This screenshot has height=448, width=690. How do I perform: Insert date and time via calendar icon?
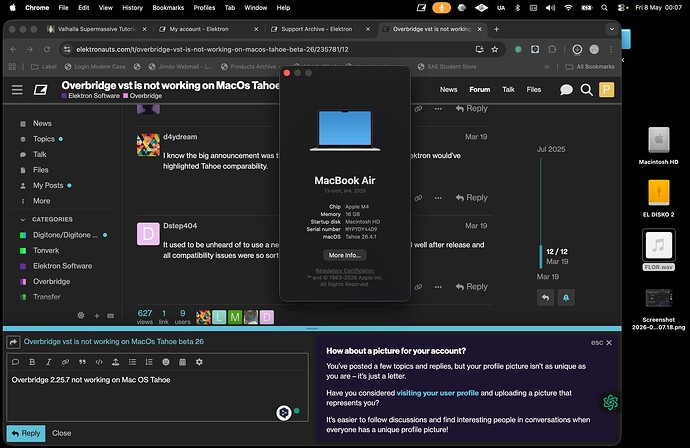coord(182,362)
